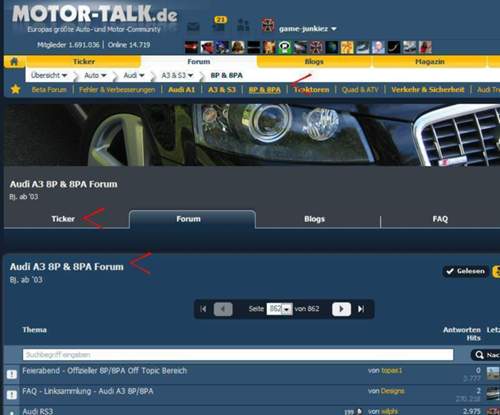Image resolution: width=500 pixels, height=415 pixels.
Task: Click game-junkiez profile avatar
Action: (x=268, y=25)
